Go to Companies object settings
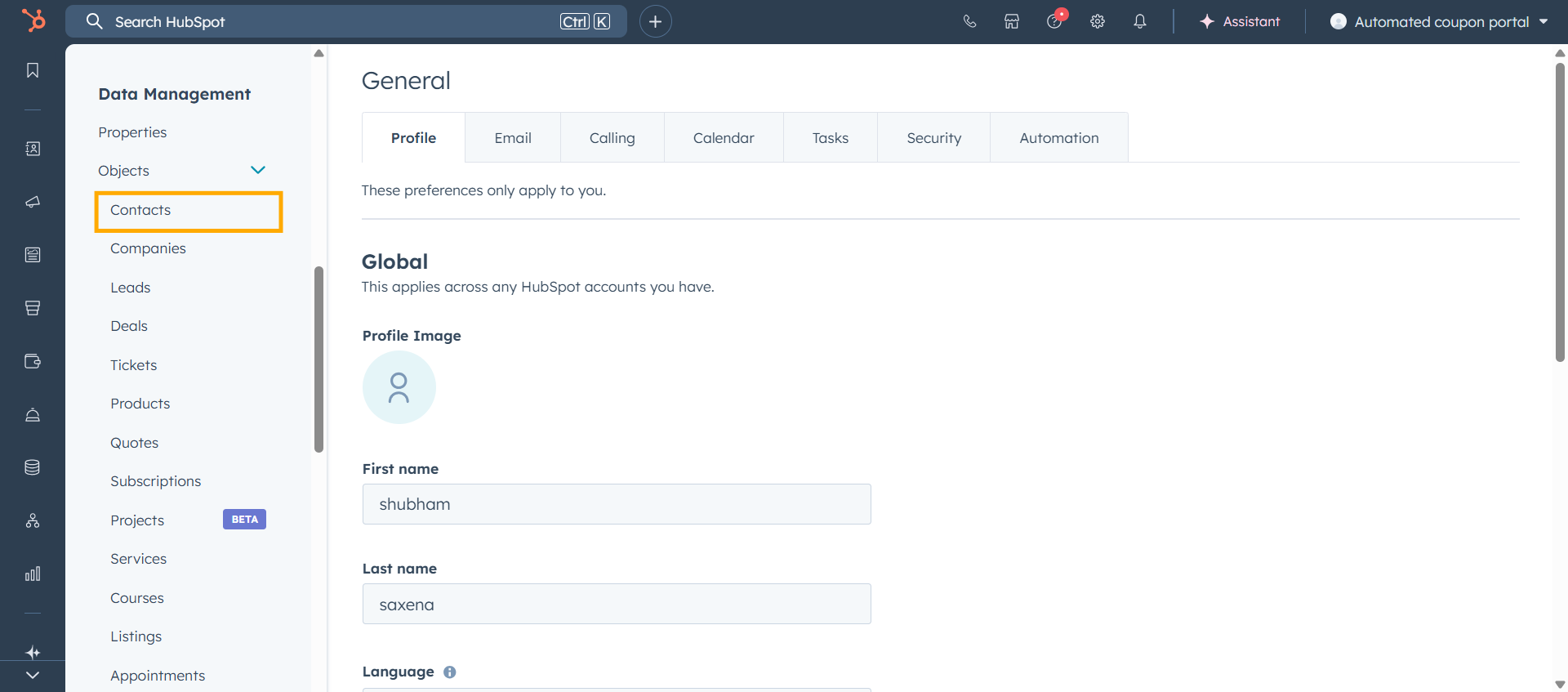This screenshot has height=692, width=1568. (148, 248)
